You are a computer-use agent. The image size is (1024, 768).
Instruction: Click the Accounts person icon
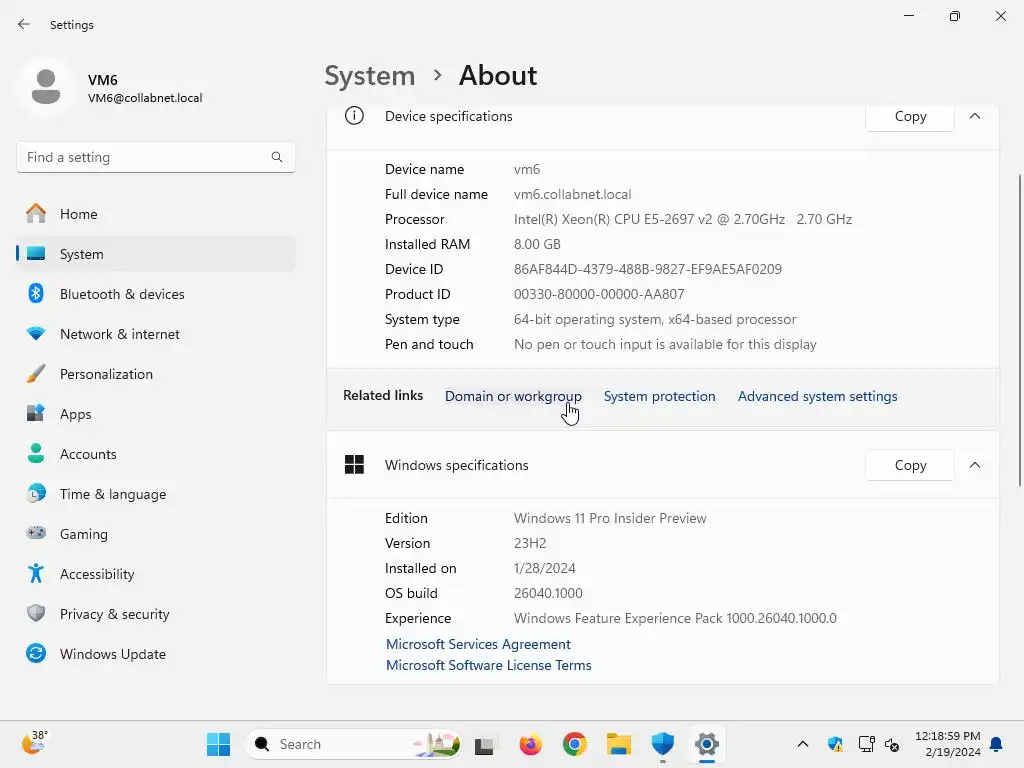click(x=36, y=454)
